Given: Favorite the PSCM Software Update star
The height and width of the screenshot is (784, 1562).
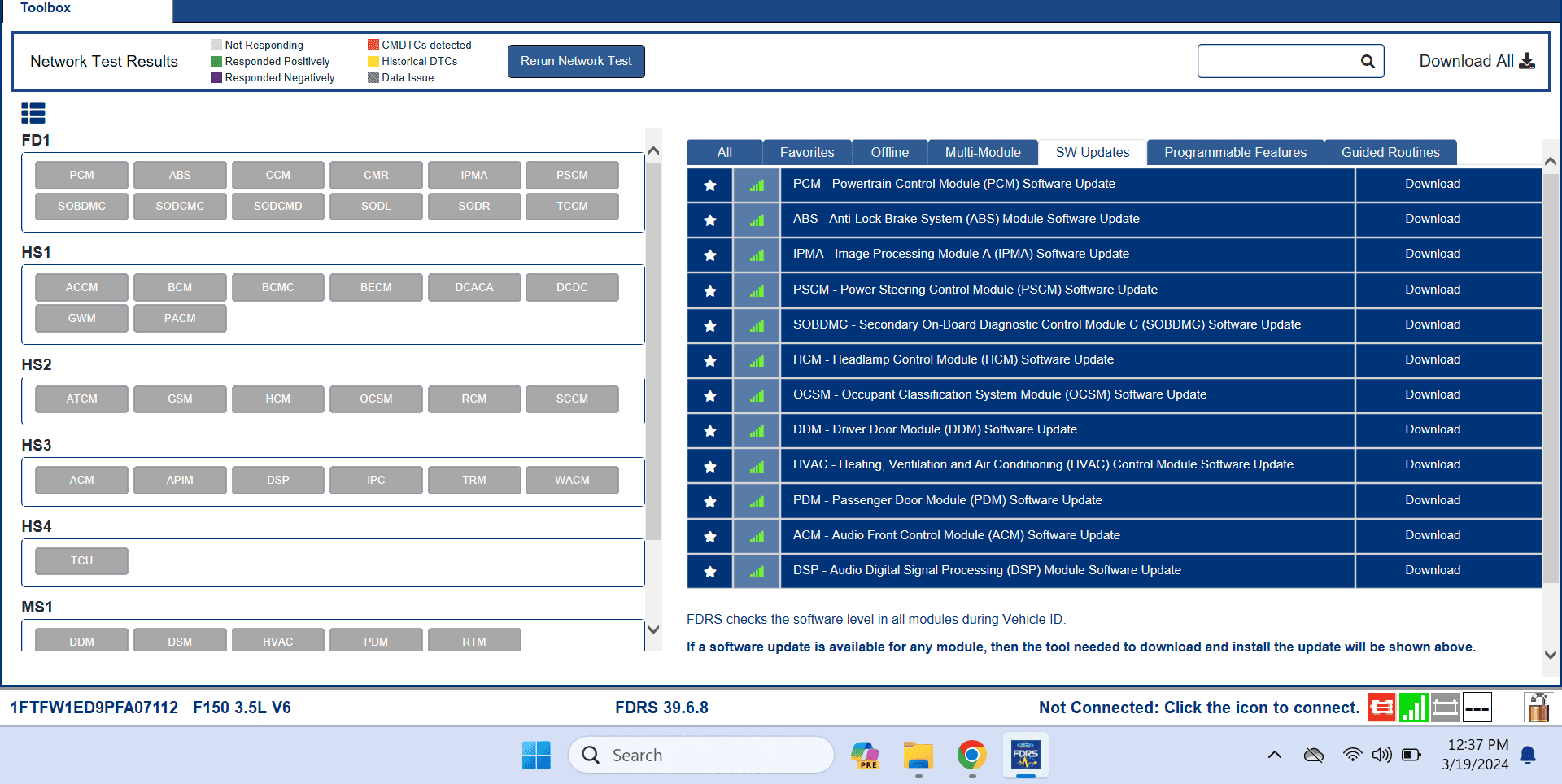Looking at the screenshot, I should 710,290.
